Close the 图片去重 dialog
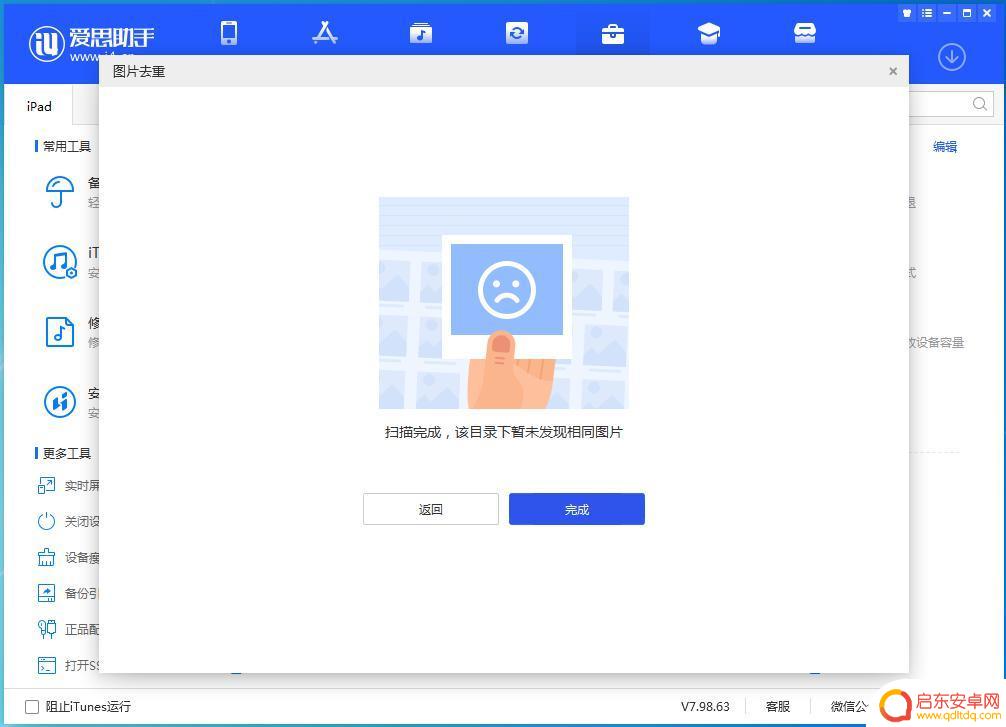This screenshot has height=727, width=1006. [x=892, y=71]
